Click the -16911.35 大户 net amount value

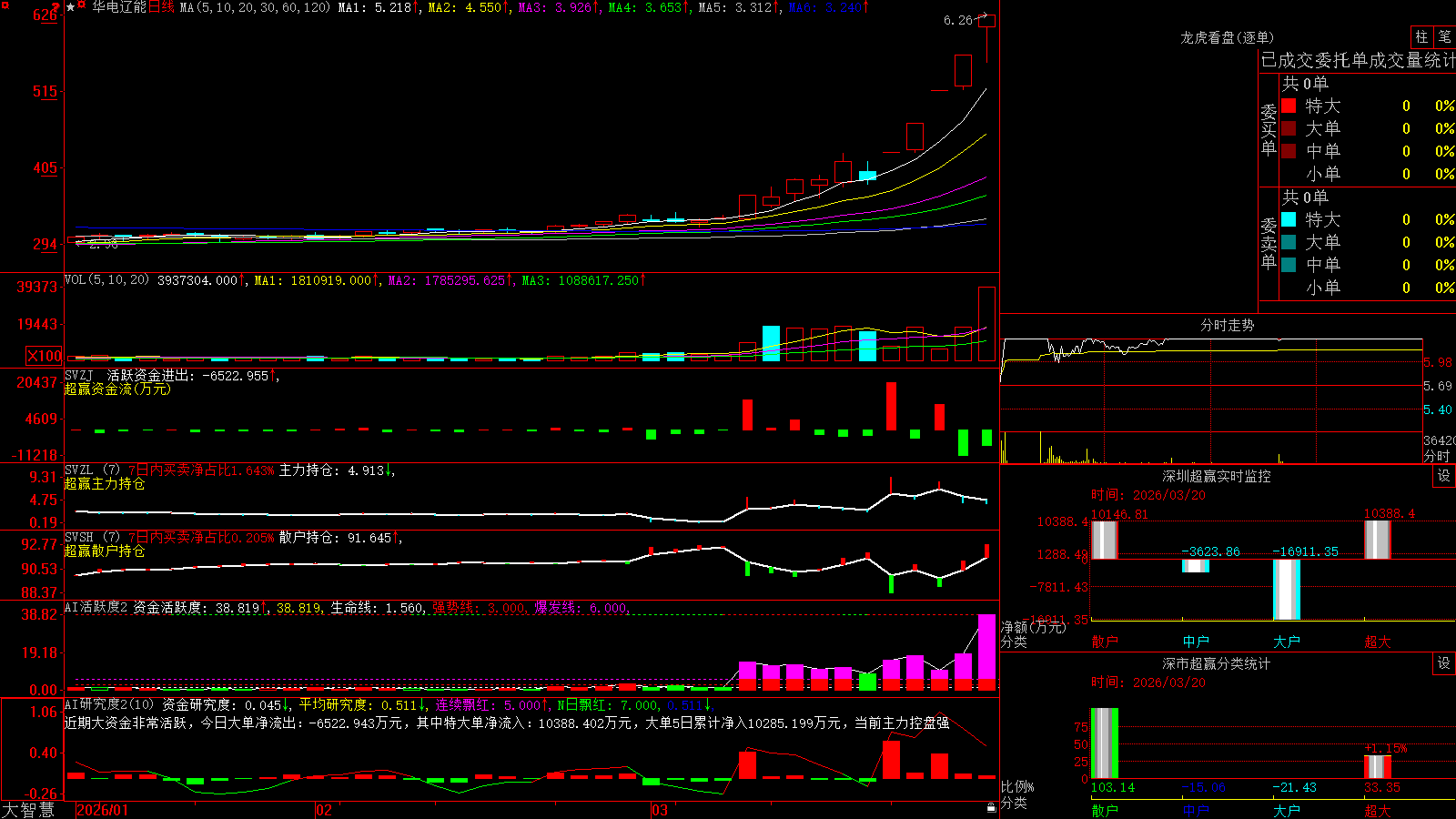pos(1306,551)
